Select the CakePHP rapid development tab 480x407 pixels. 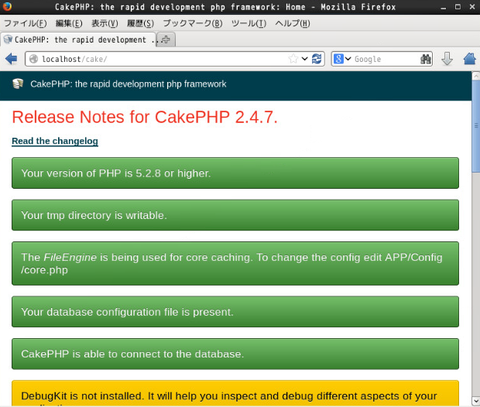[x=78, y=40]
